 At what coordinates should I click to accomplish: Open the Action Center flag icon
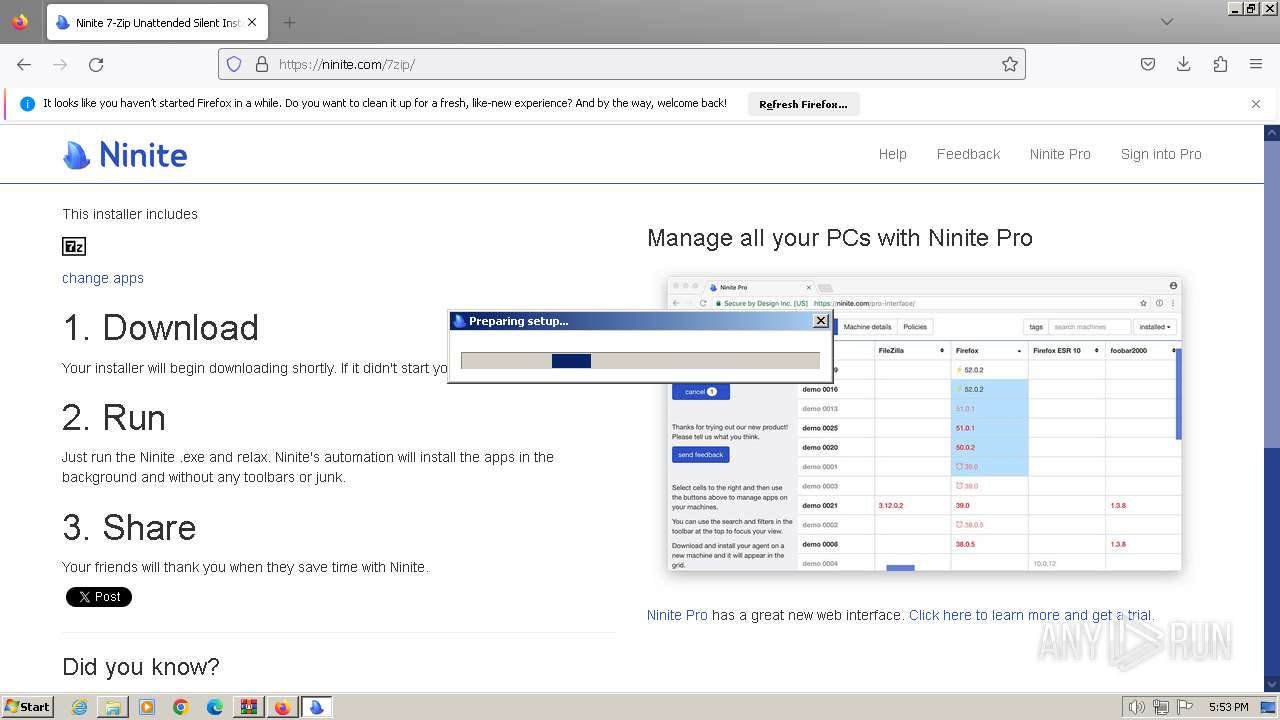pos(1186,707)
